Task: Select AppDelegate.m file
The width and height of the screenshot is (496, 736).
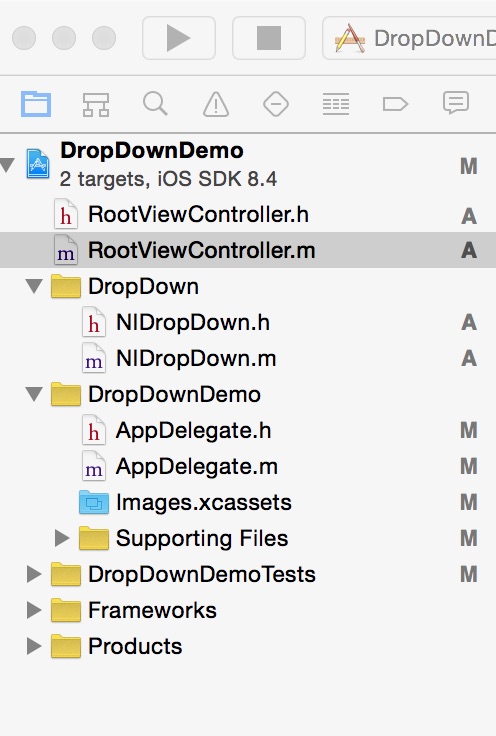Action: click(x=248, y=467)
